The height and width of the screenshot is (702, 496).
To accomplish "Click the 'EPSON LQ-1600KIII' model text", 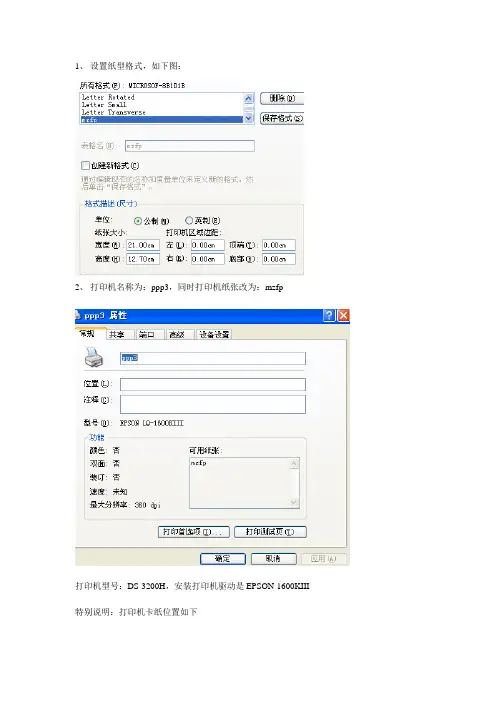I will coord(152,423).
